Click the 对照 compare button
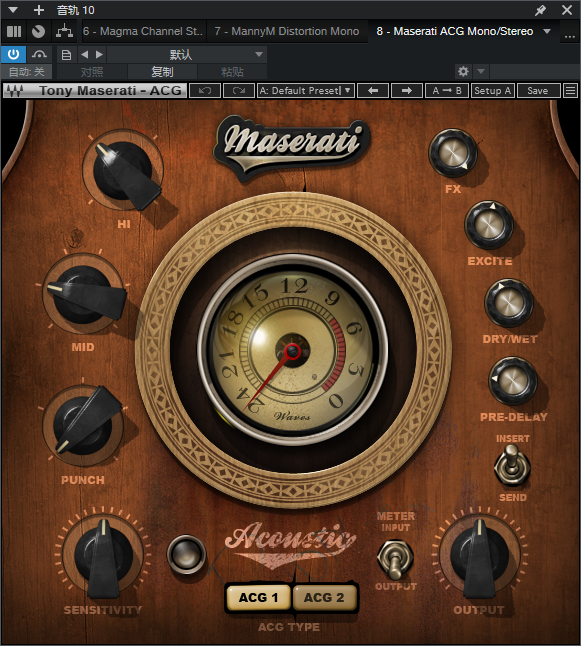The height and width of the screenshot is (646, 581). click(92, 72)
